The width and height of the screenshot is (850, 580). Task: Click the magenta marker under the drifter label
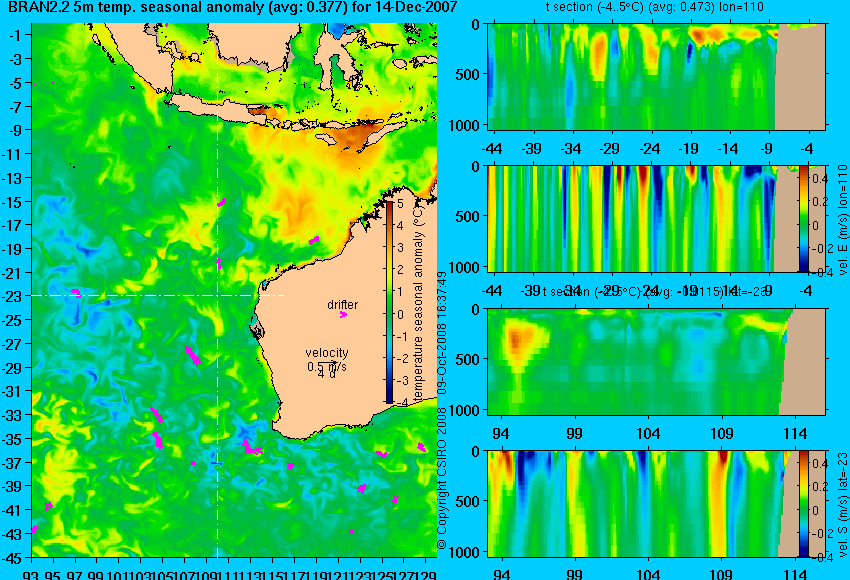[x=343, y=314]
